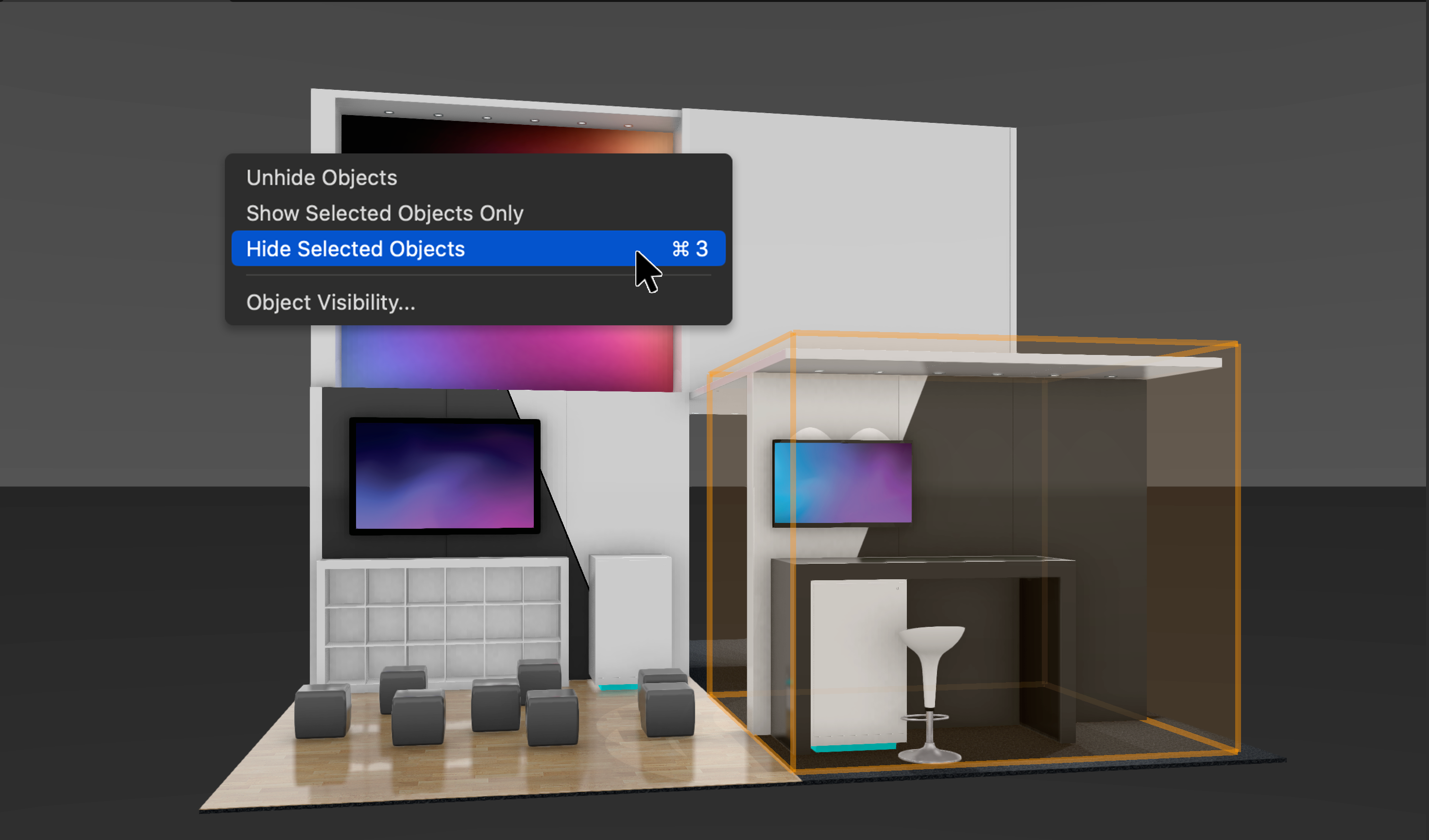
Task: Select the white pedestal cabinet beside the shelf
Action: (x=630, y=618)
